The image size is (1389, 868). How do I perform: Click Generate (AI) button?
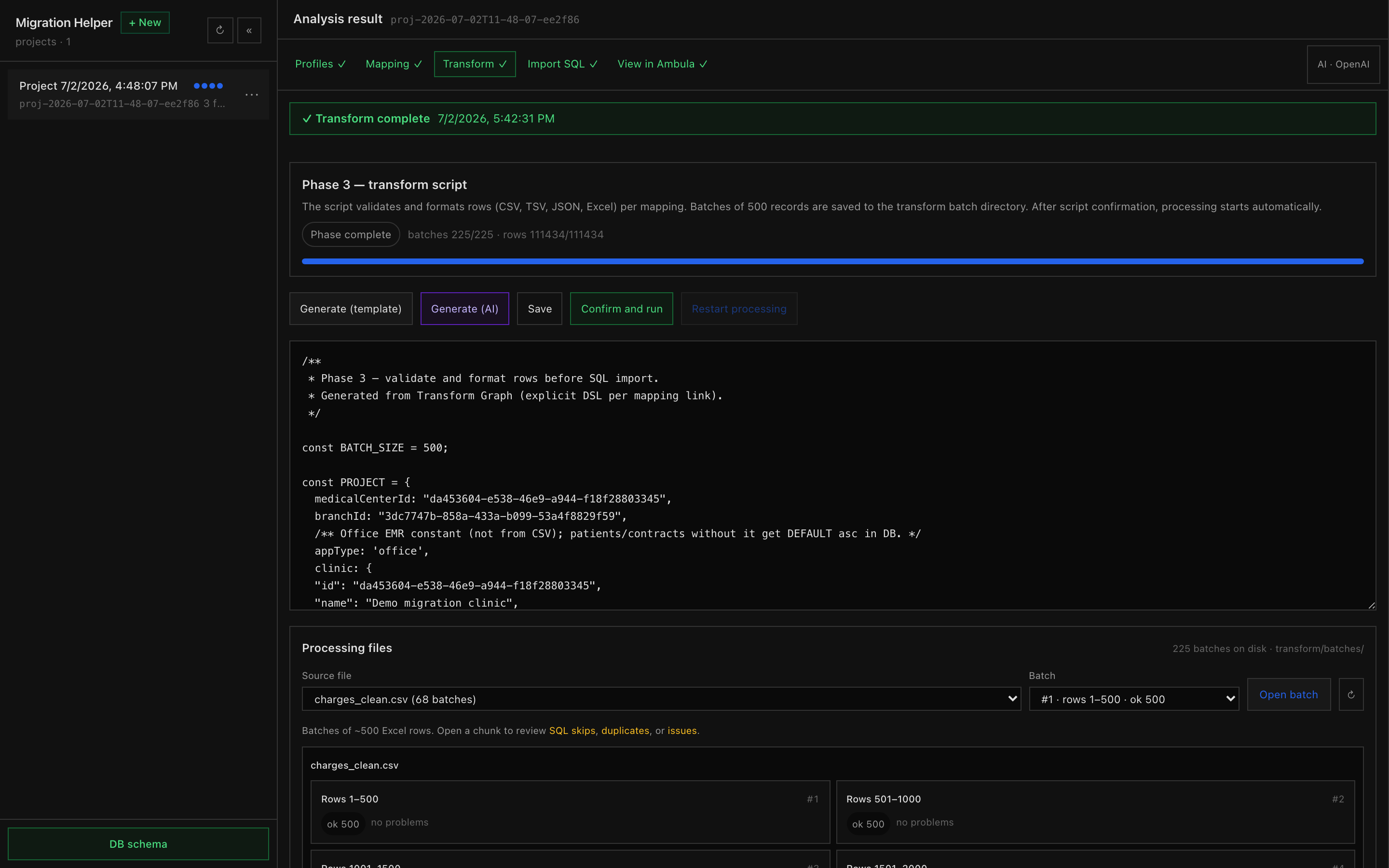464,309
